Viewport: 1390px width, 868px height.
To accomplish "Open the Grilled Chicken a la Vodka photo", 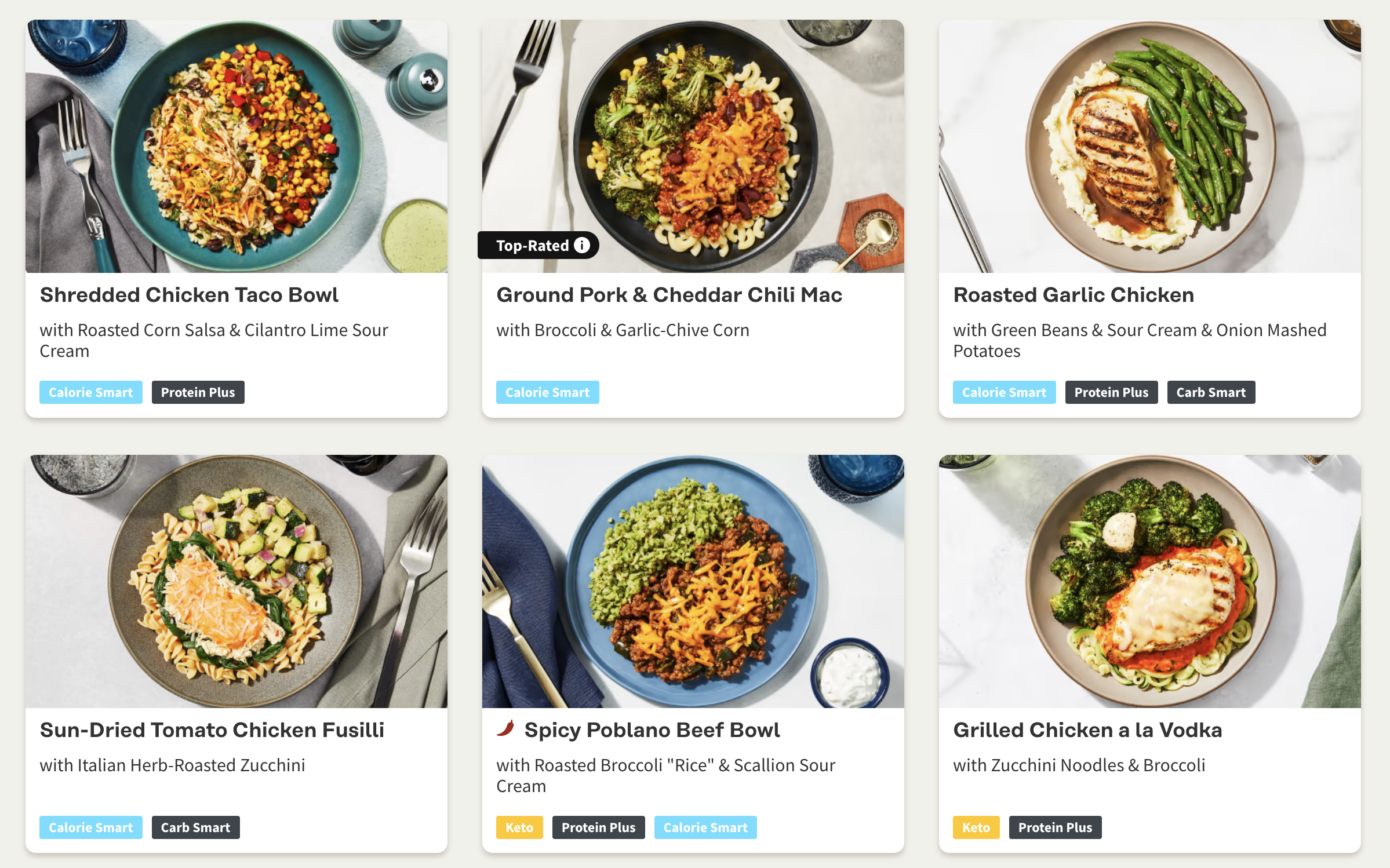I will click(1149, 581).
